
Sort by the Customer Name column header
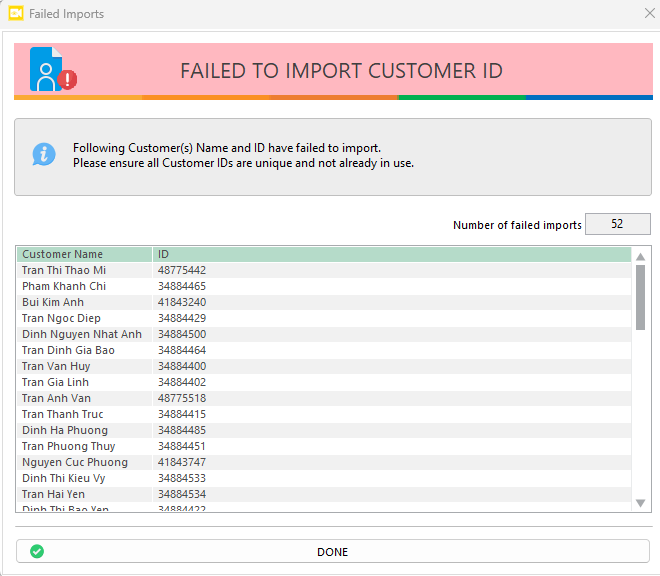[85, 254]
